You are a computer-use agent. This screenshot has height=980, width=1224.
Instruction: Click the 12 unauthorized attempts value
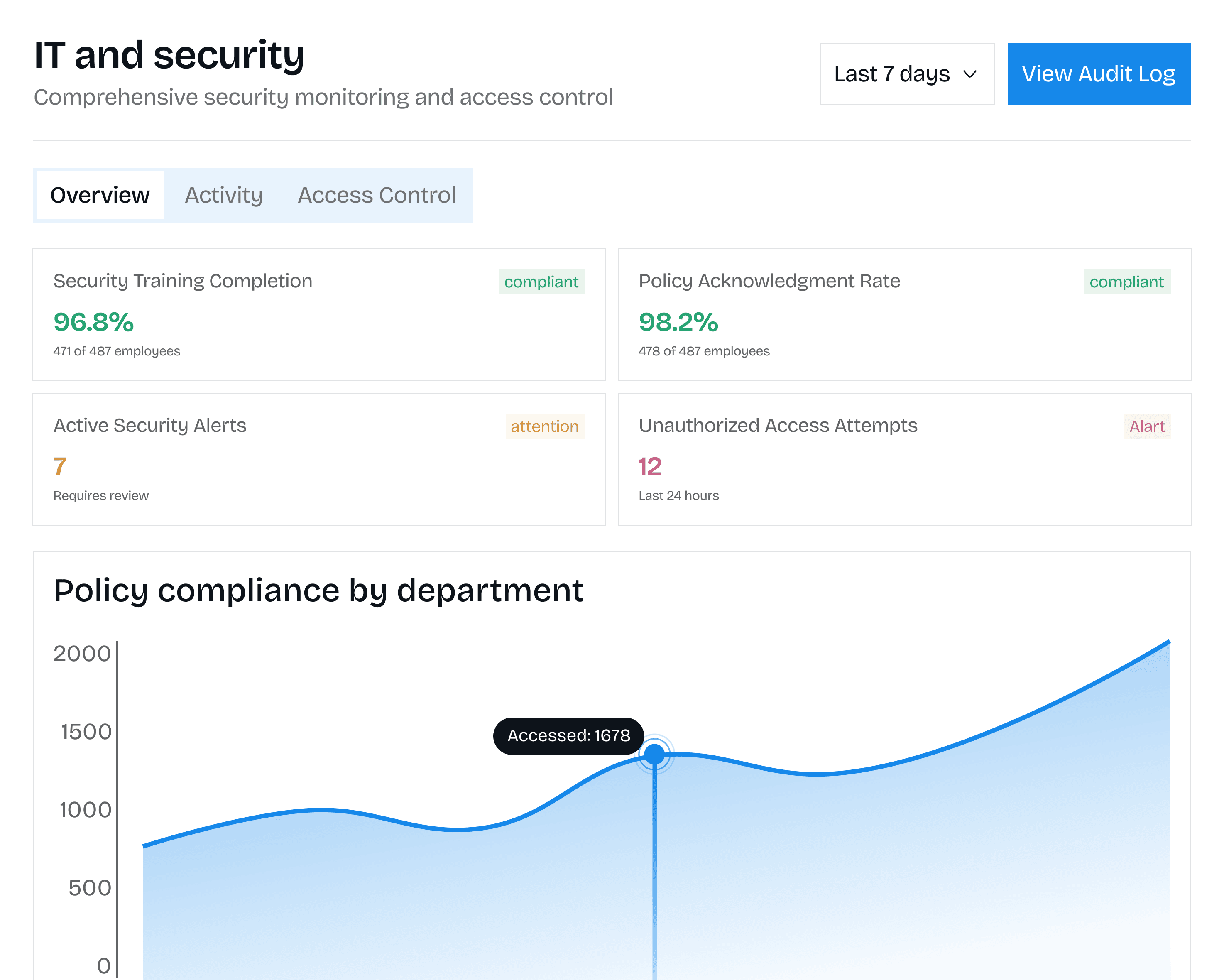click(x=650, y=466)
